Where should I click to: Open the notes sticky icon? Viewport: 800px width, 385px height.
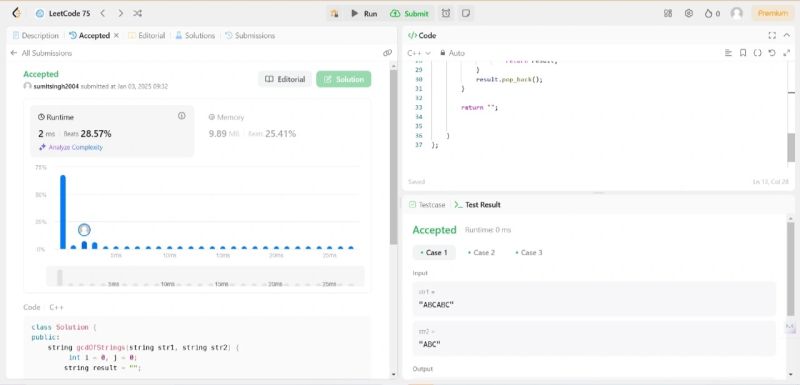point(465,13)
